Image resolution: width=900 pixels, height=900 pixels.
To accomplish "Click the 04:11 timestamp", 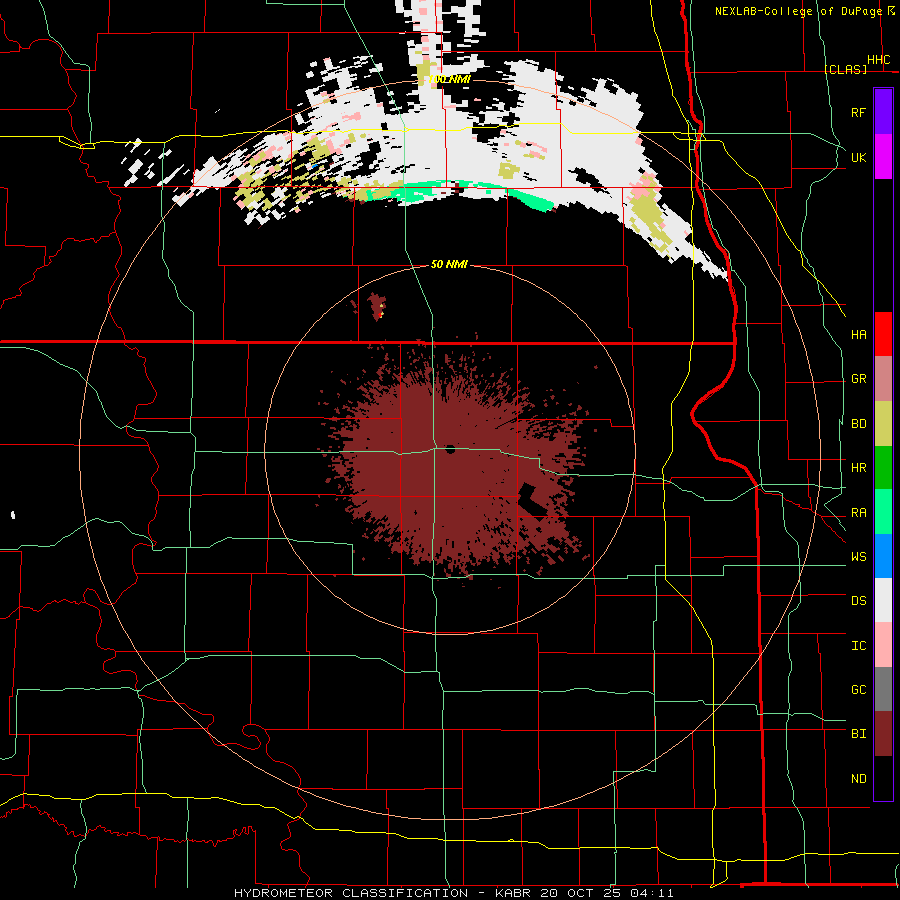I will pos(651,893).
